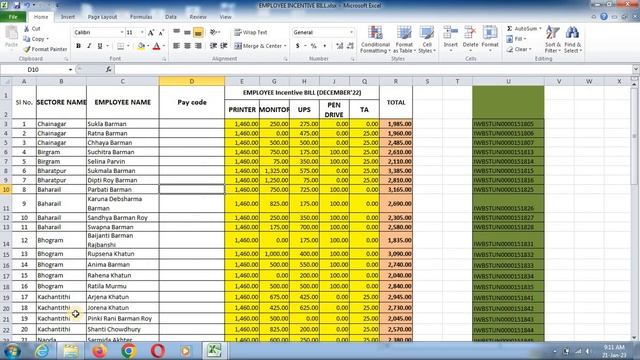The image size is (640, 360).
Task: Click the Copy icon in Clipboard
Action: click(x=27, y=39)
